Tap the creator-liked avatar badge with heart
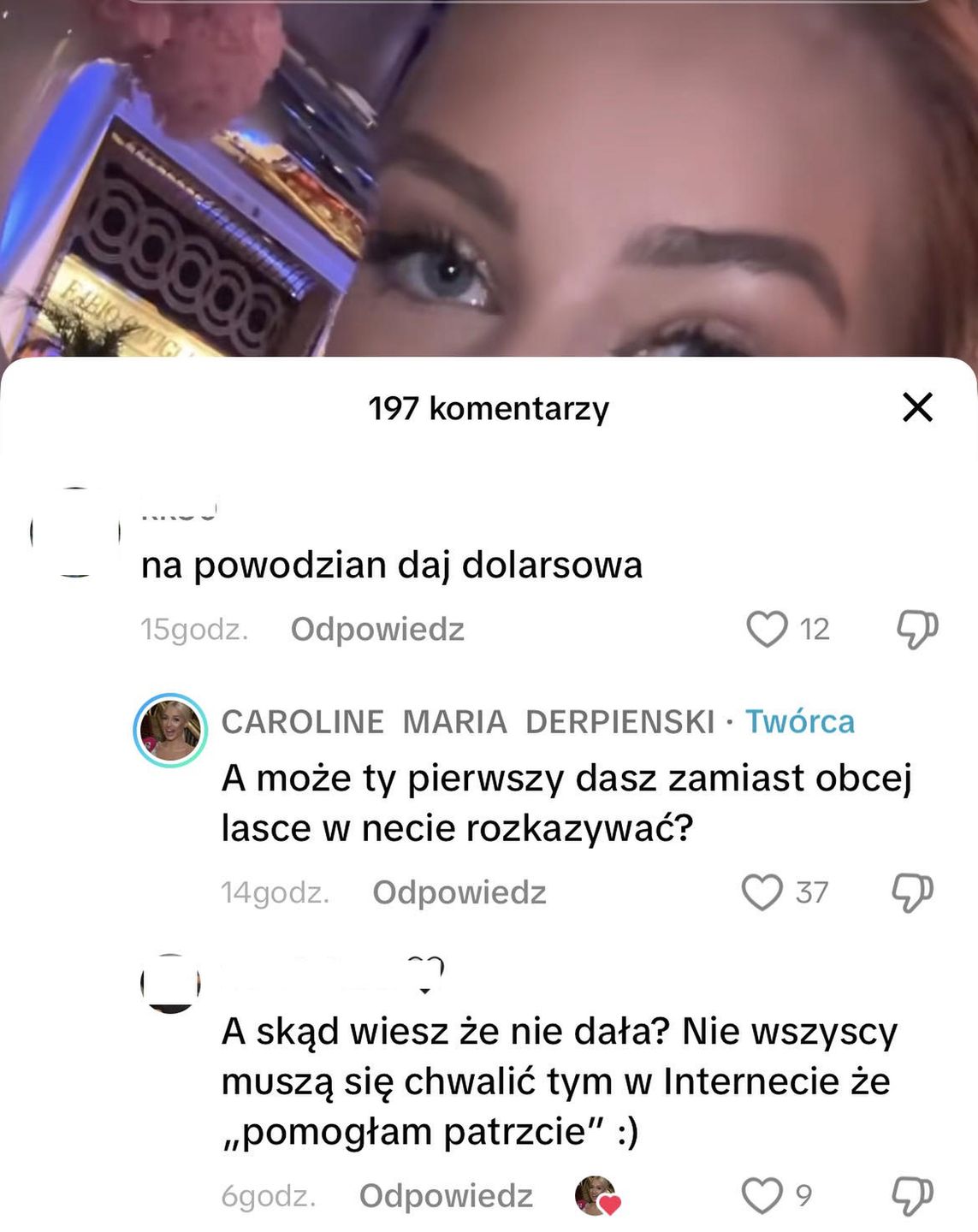The image size is (978, 1232). pos(597,1195)
